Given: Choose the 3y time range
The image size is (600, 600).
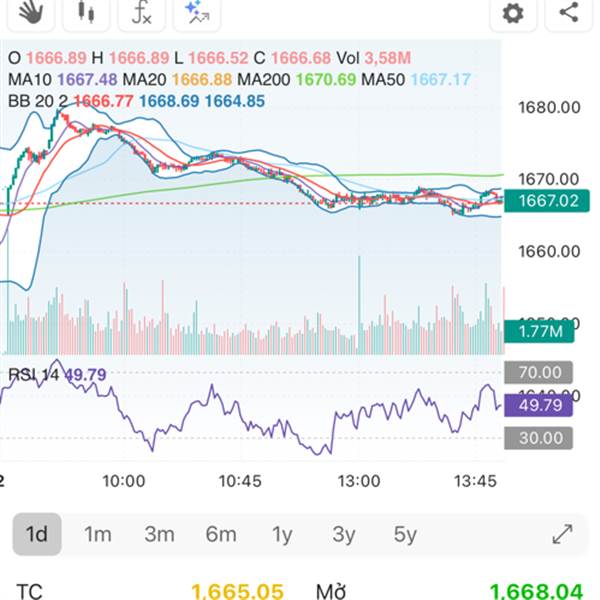Looking at the screenshot, I should (x=344, y=534).
